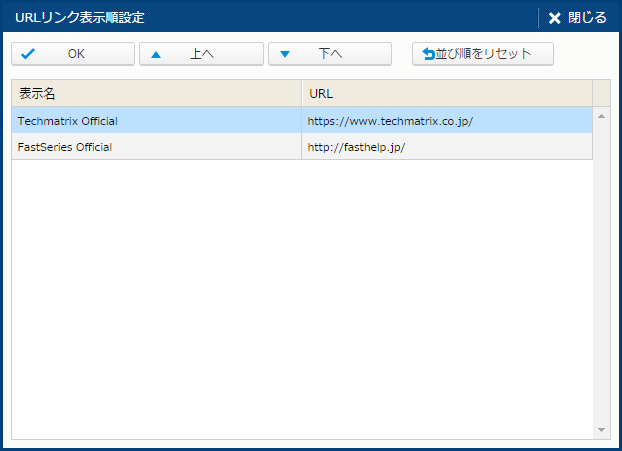Click the http://fasthelp.jp/ URL cell
This screenshot has width=622, height=451.
click(x=356, y=147)
